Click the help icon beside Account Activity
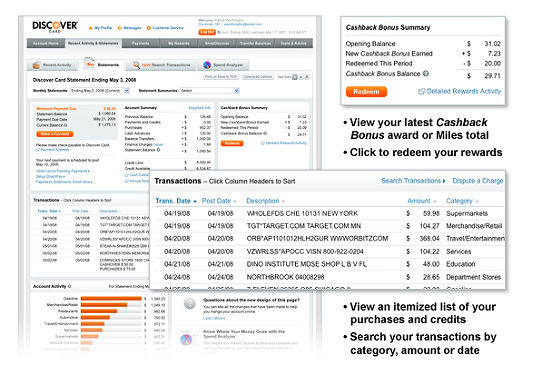 click(x=69, y=286)
